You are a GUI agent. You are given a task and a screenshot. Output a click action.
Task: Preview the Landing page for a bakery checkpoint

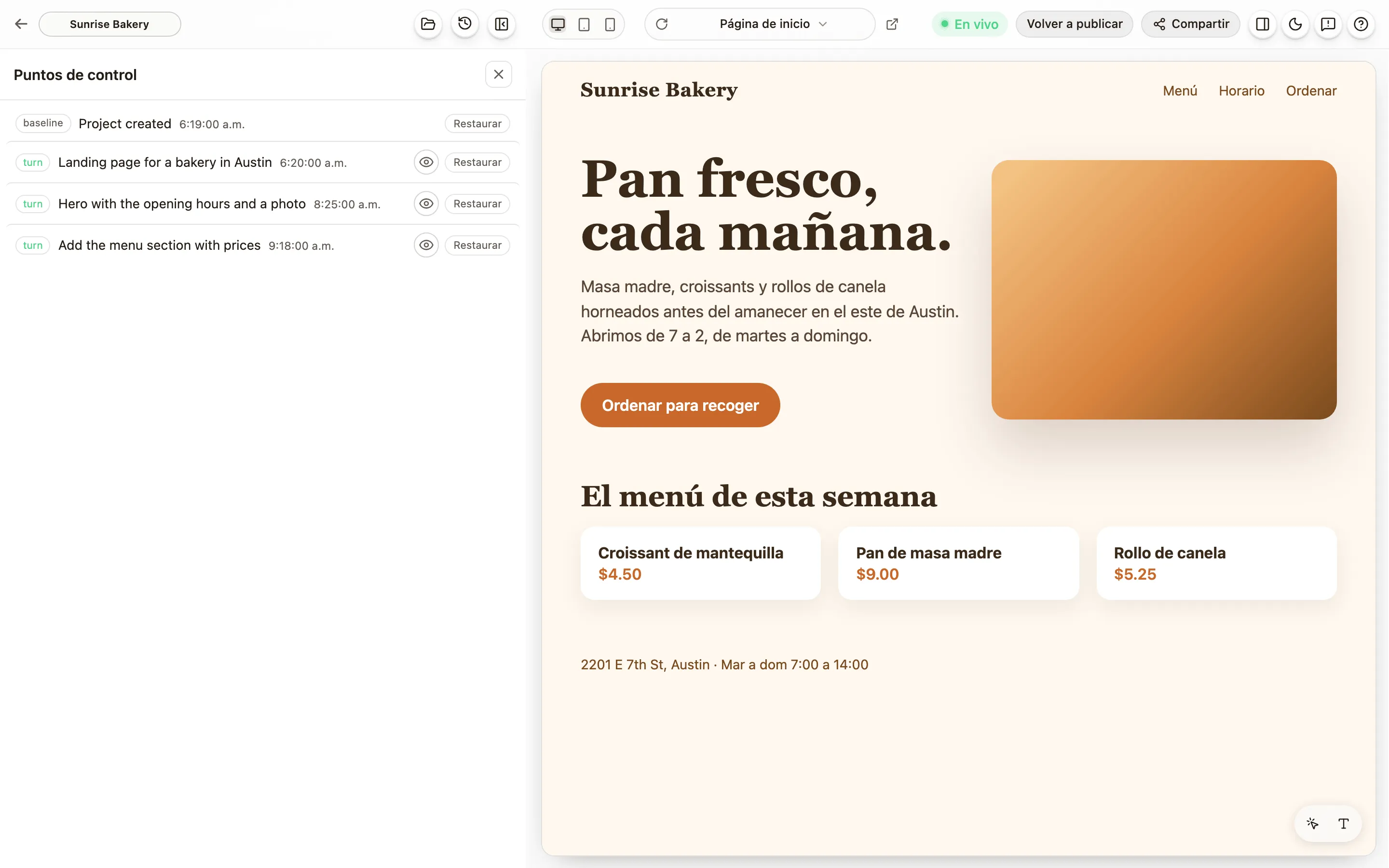pyautogui.click(x=426, y=163)
